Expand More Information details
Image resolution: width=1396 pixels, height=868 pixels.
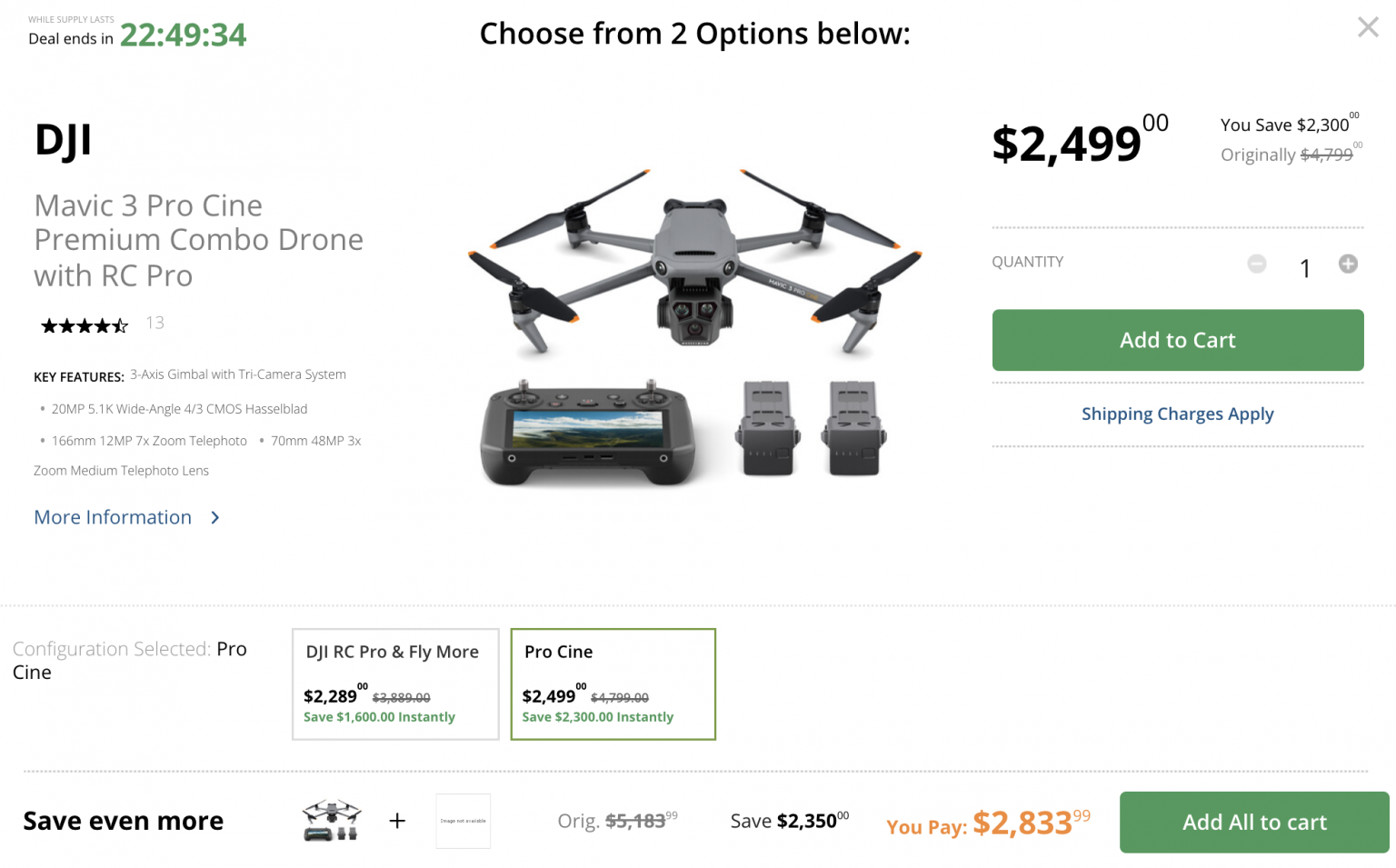113,517
